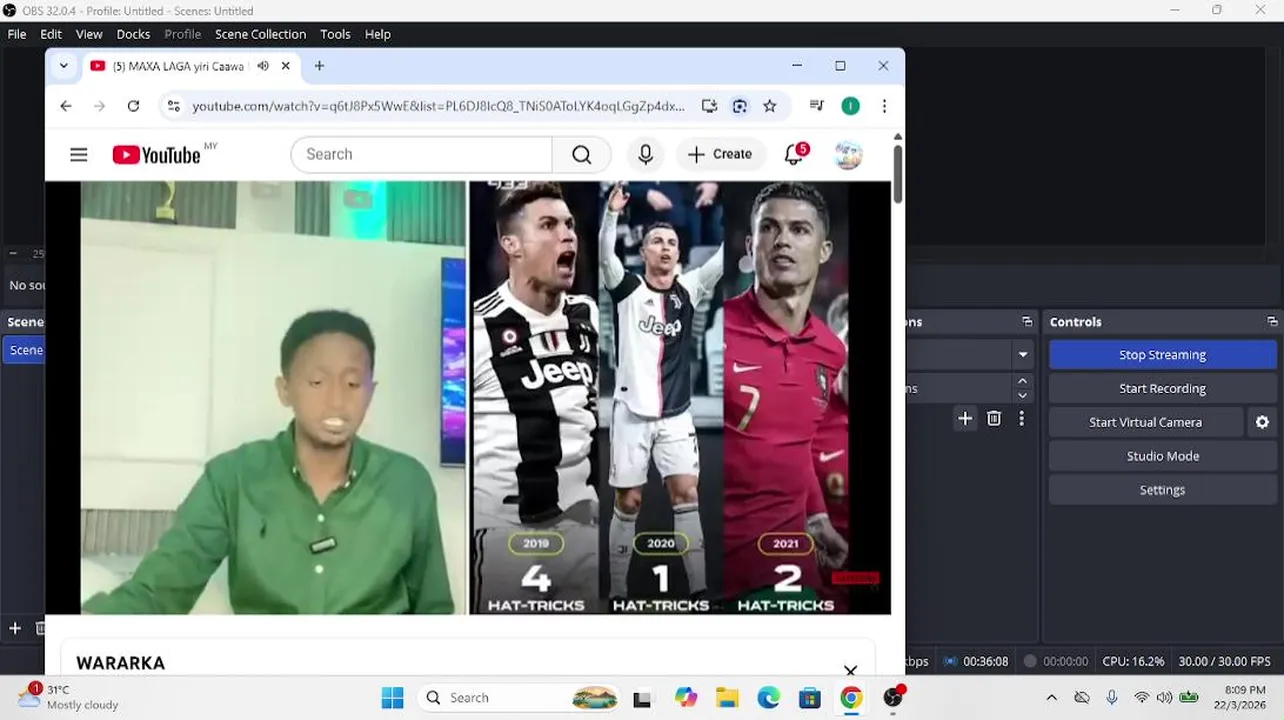The height and width of the screenshot is (720, 1284).
Task: Increase transition duration with up arrow
Action: (x=1022, y=381)
